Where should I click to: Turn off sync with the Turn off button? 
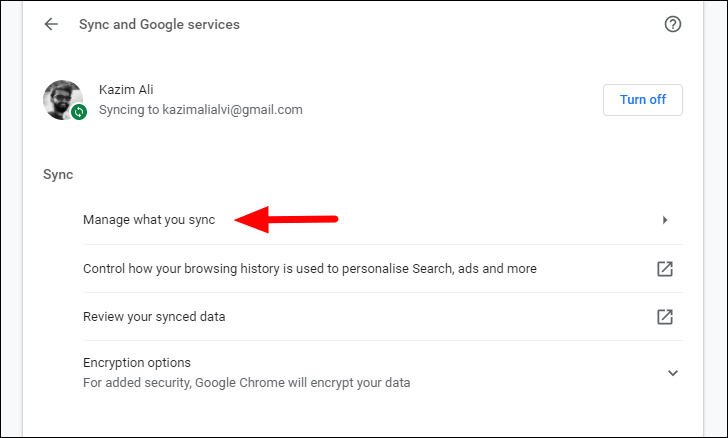[x=643, y=100]
